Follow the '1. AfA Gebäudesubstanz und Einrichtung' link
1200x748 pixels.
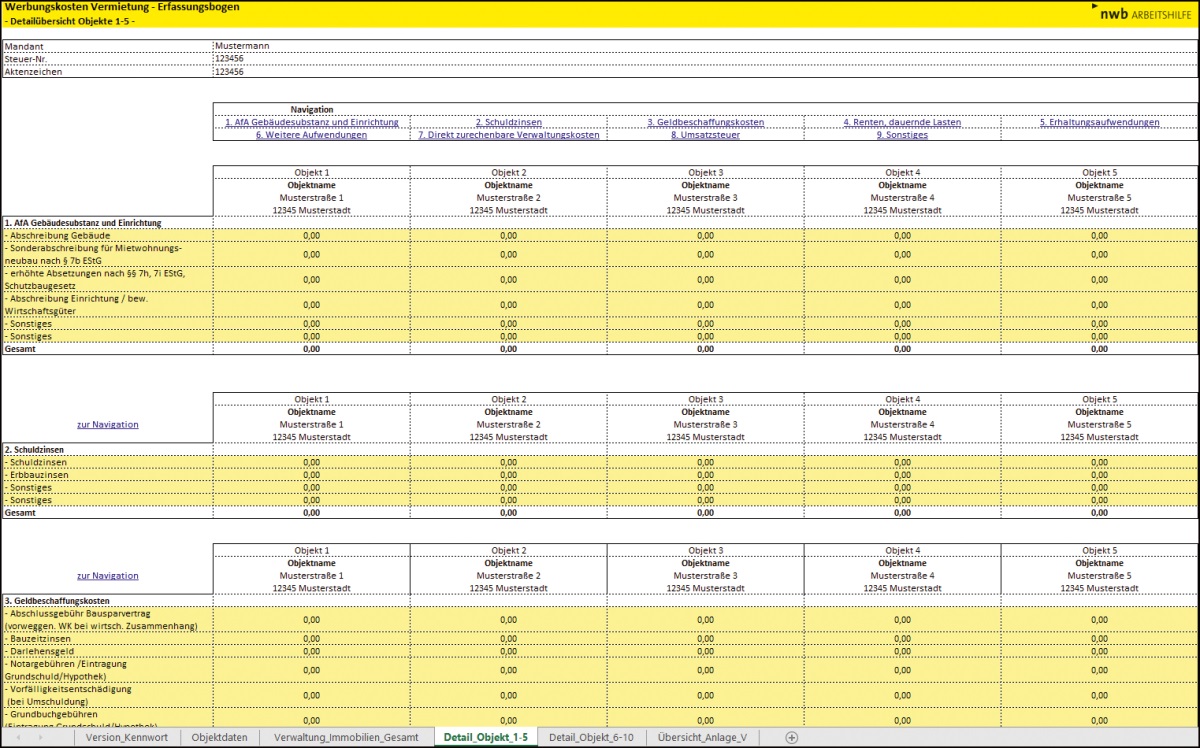pyautogui.click(x=311, y=122)
